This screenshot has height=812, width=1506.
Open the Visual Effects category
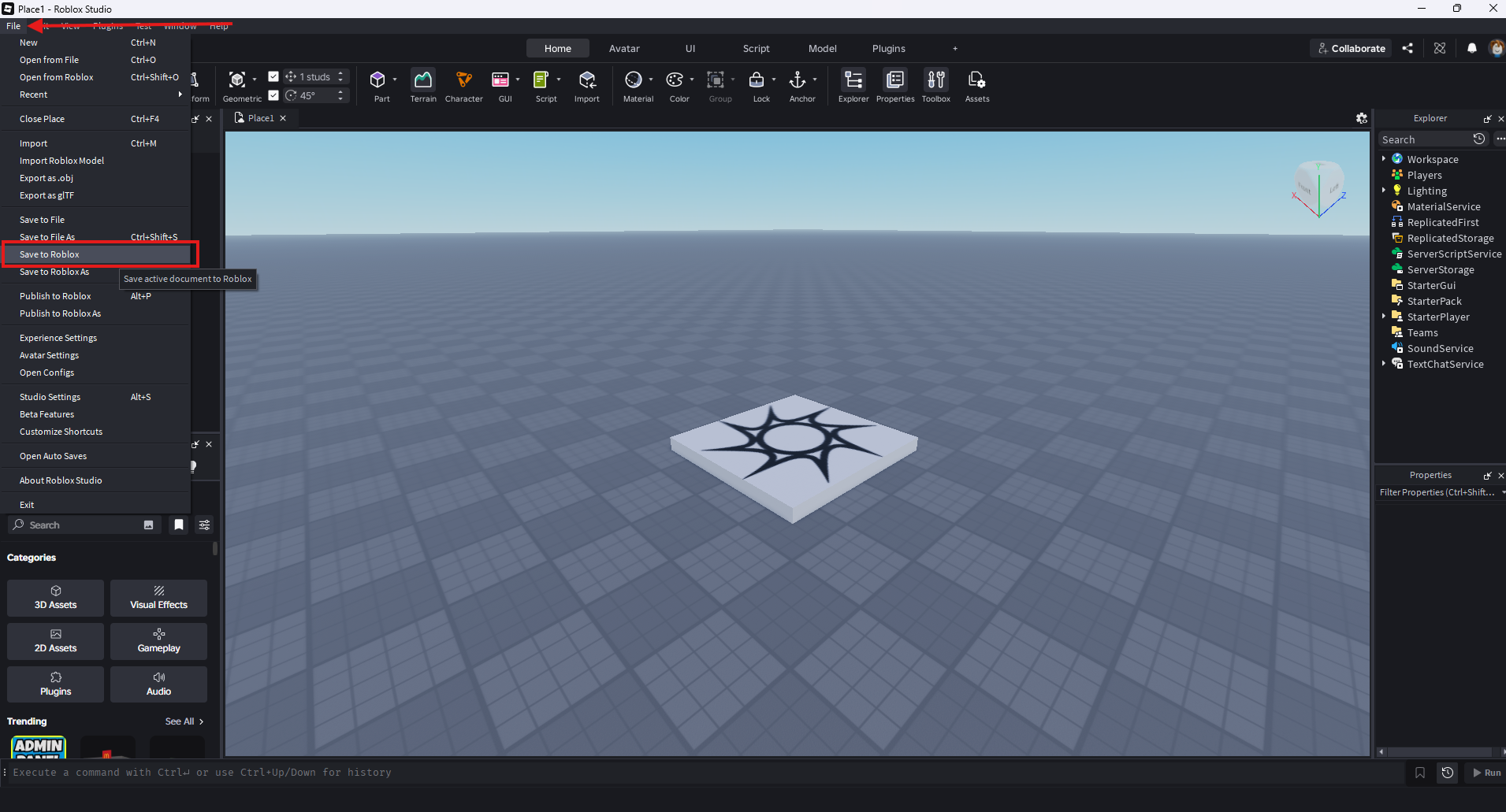click(x=158, y=598)
